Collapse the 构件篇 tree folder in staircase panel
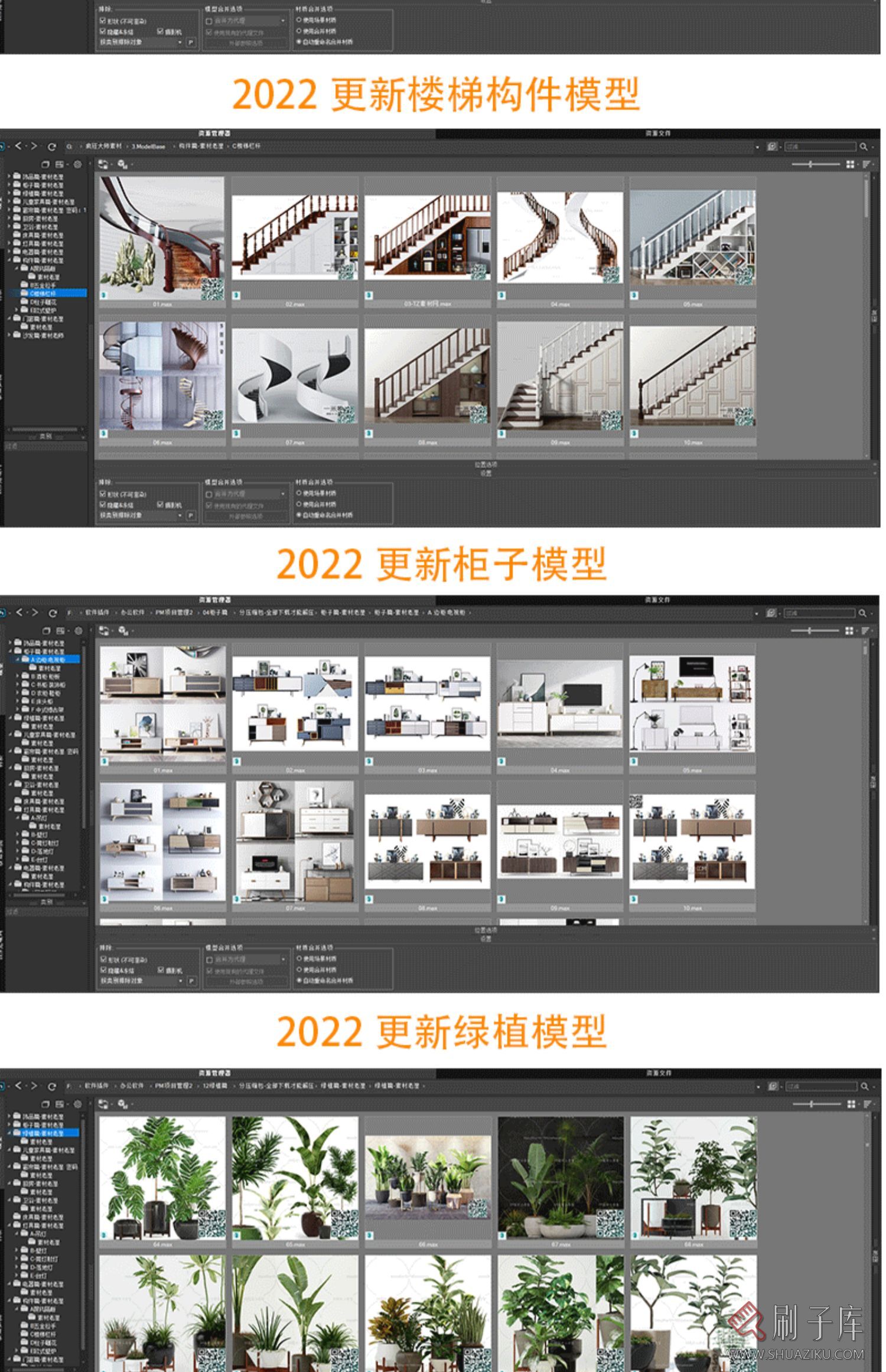This screenshot has width=886, height=1372. [x=9, y=260]
